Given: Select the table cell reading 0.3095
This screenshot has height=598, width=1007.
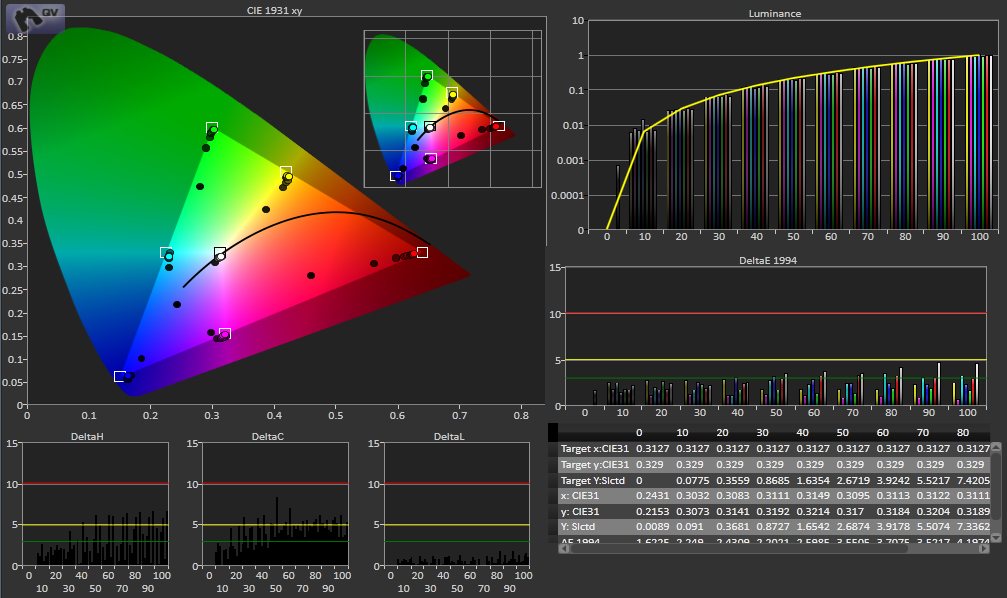Looking at the screenshot, I should pos(854,496).
